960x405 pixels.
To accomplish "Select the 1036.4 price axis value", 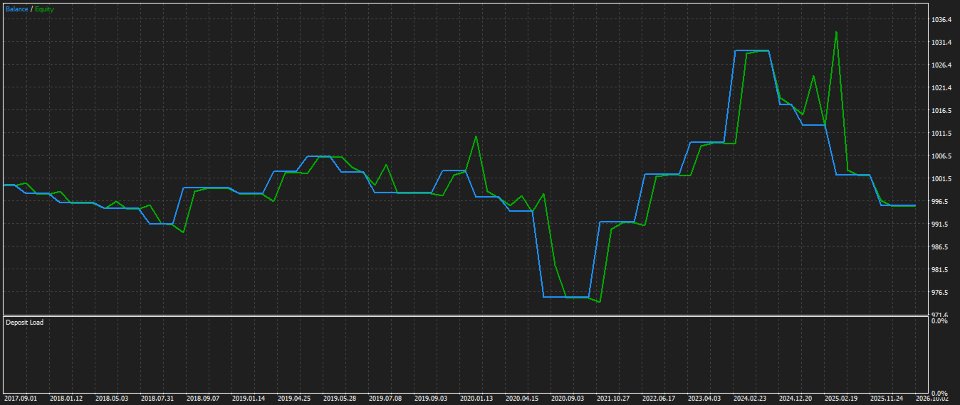I will 942,20.
